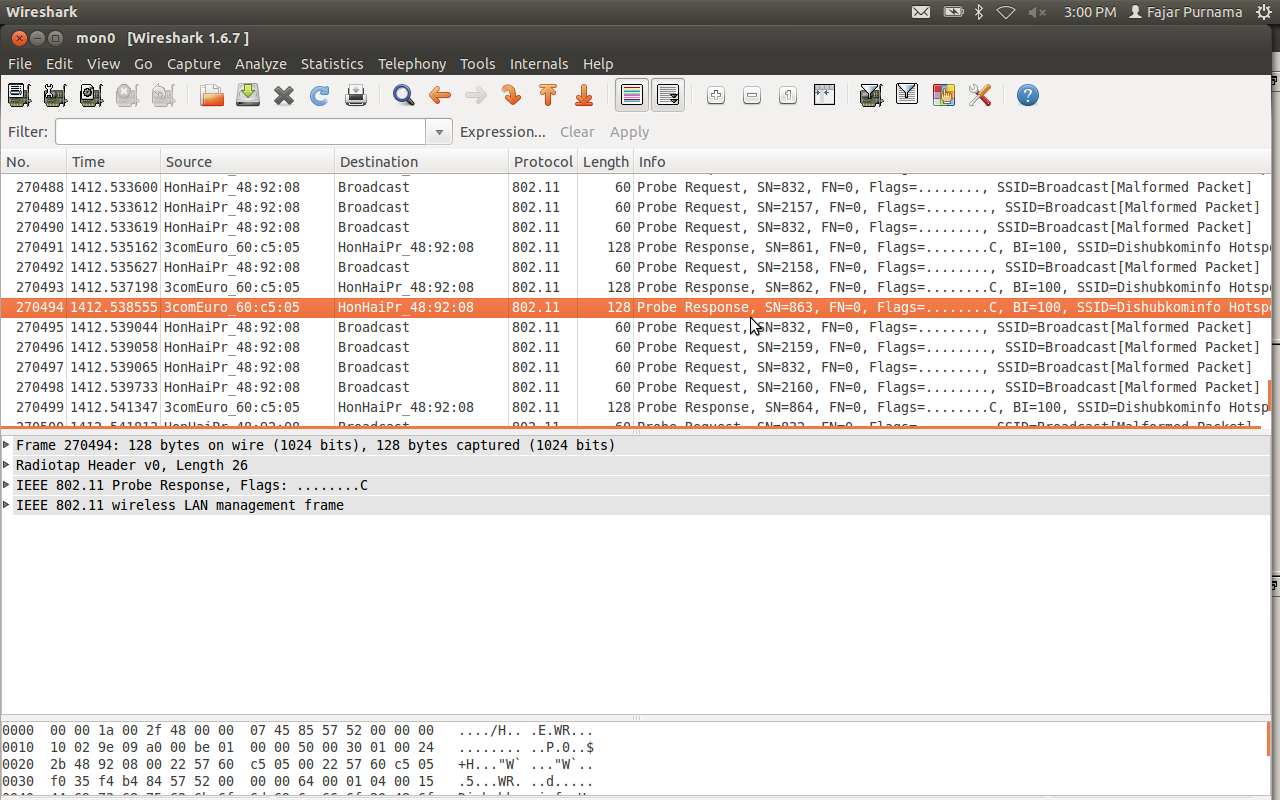Viewport: 1280px width, 800px height.
Task: Show capture options toolbar icon
Action: tap(55, 95)
